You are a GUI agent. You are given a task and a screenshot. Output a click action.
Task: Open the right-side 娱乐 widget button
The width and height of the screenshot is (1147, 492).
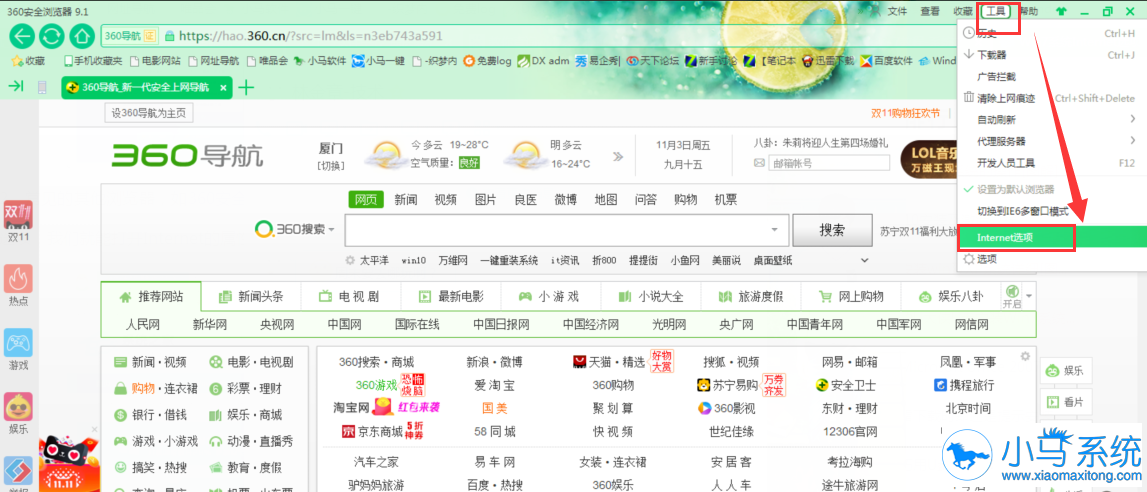(x=1065, y=371)
